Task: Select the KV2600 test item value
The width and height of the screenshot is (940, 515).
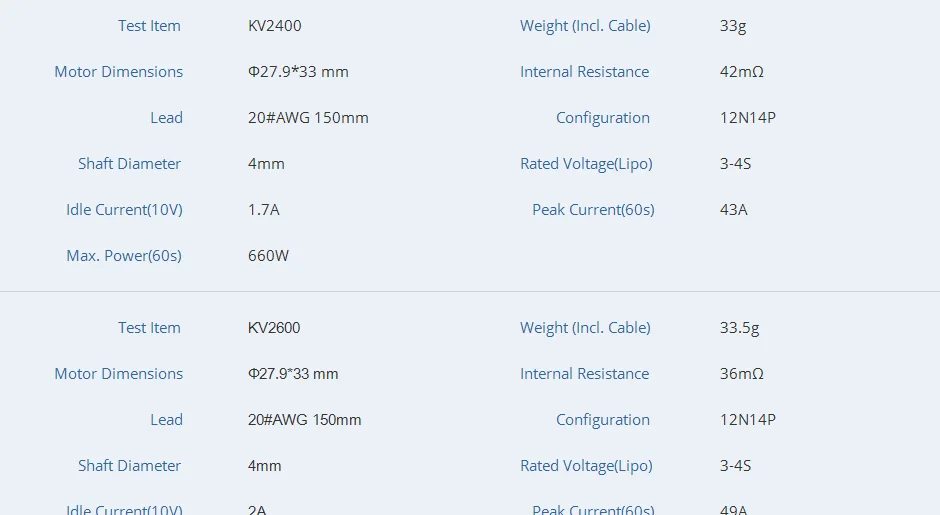Action: (274, 328)
